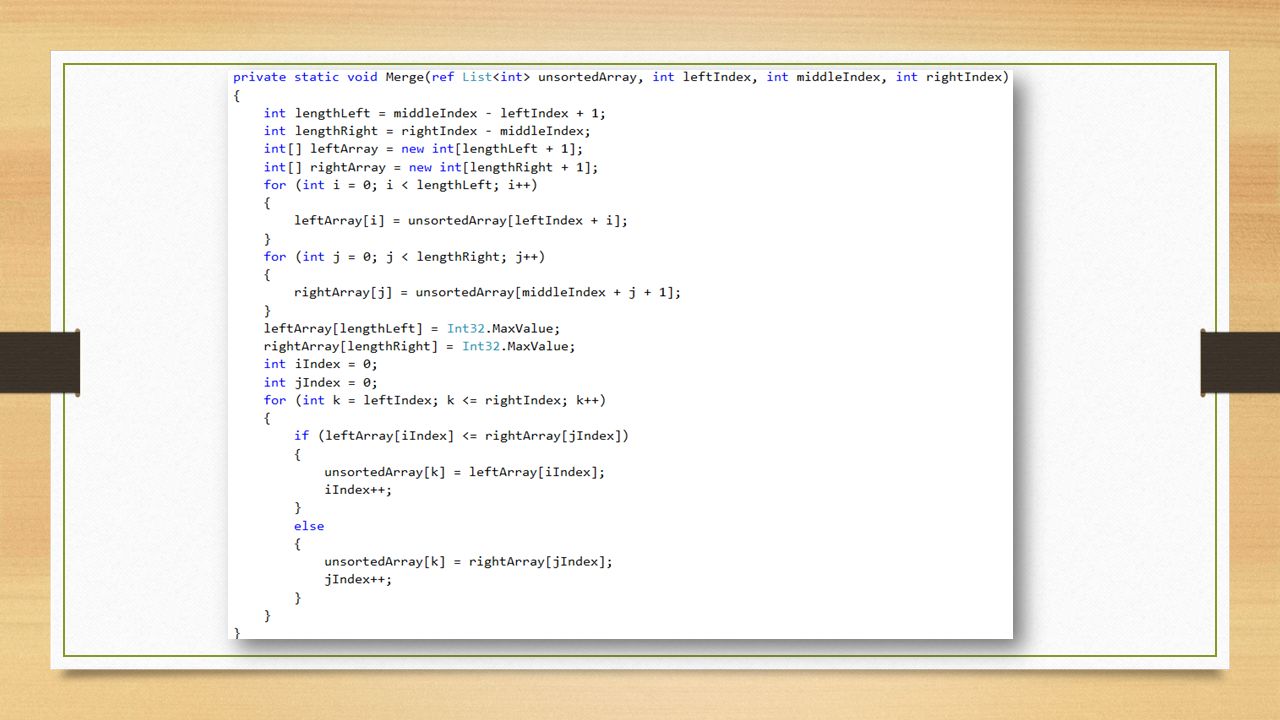Select 'unsortedArray[k] = rightArray[jIndex];' assignment

coord(468,562)
